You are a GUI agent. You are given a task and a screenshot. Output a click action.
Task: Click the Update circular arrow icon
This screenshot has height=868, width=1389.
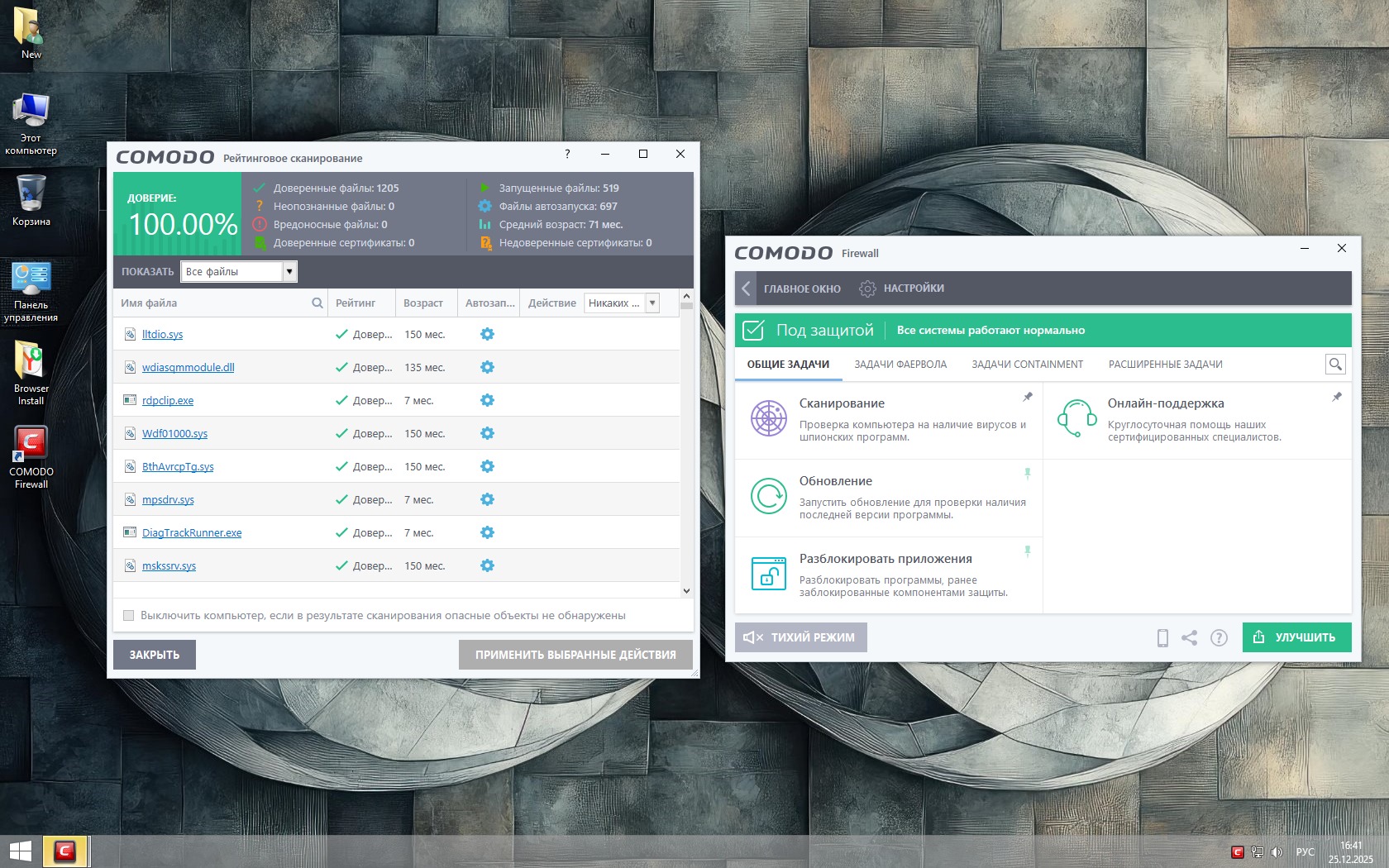tap(768, 496)
